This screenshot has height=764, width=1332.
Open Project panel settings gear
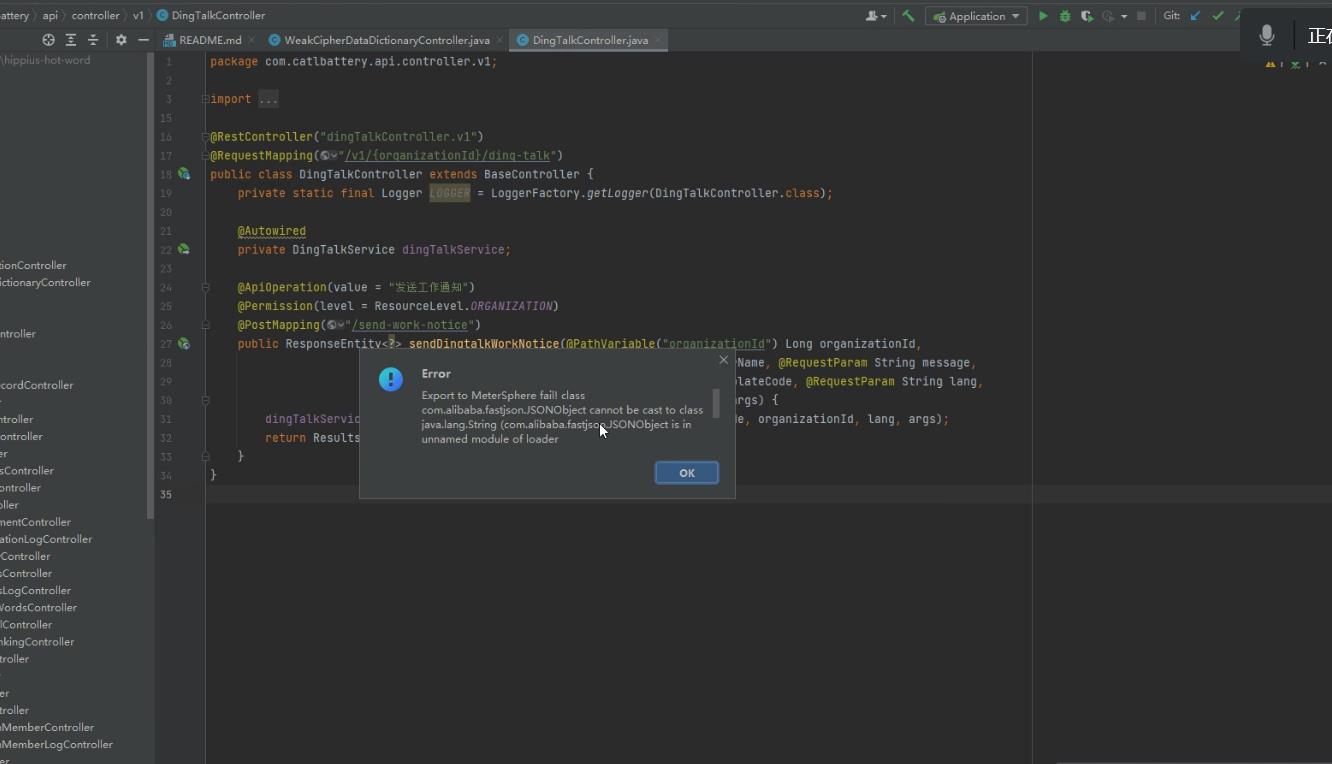121,39
